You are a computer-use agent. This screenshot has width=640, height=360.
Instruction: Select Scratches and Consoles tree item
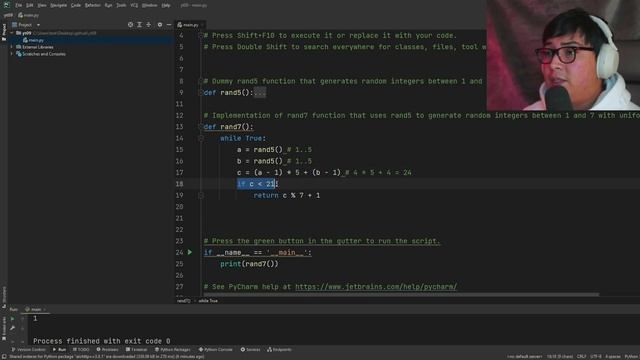click(x=41, y=54)
